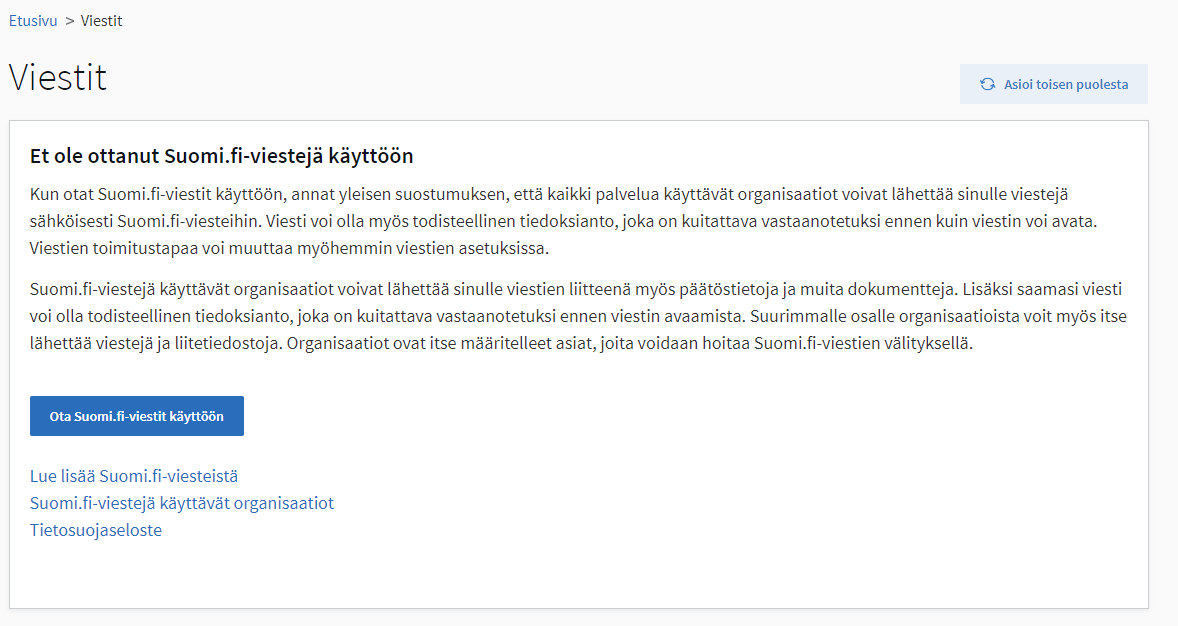Activate Ota Suomi.fi-viestit käyttöön button
The height and width of the screenshot is (626, 1178).
coord(137,416)
